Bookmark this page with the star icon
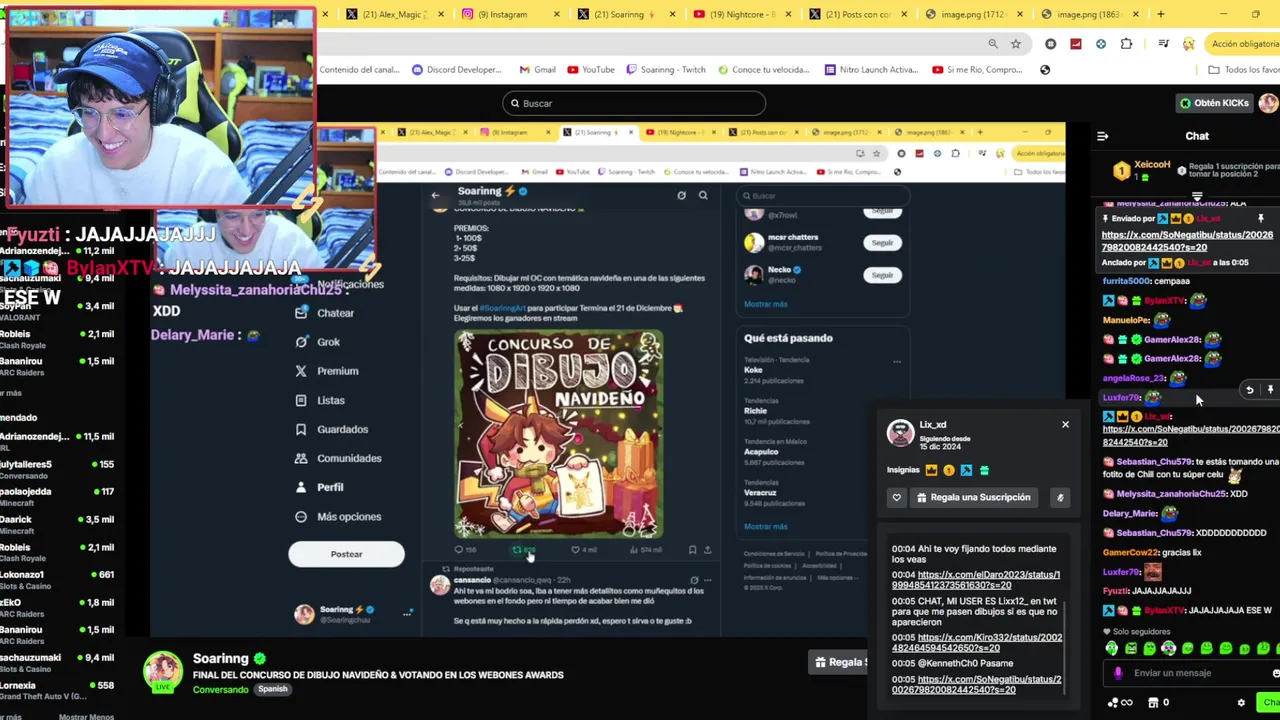Image resolution: width=1280 pixels, height=720 pixels. point(1016,44)
